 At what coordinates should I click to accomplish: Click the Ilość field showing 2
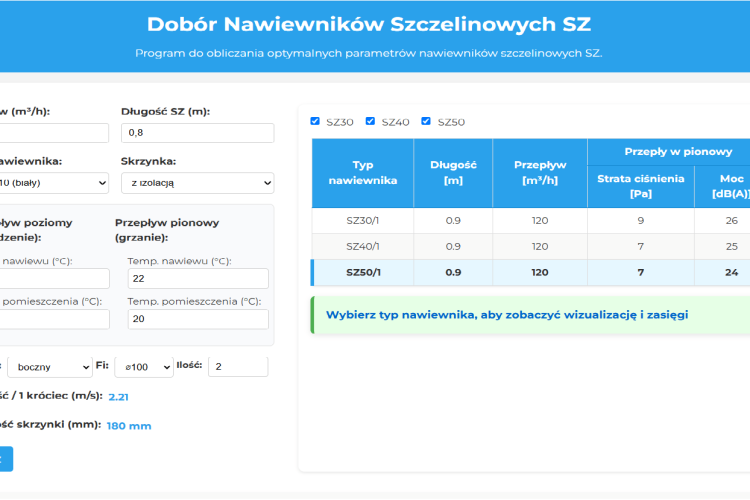tap(238, 367)
